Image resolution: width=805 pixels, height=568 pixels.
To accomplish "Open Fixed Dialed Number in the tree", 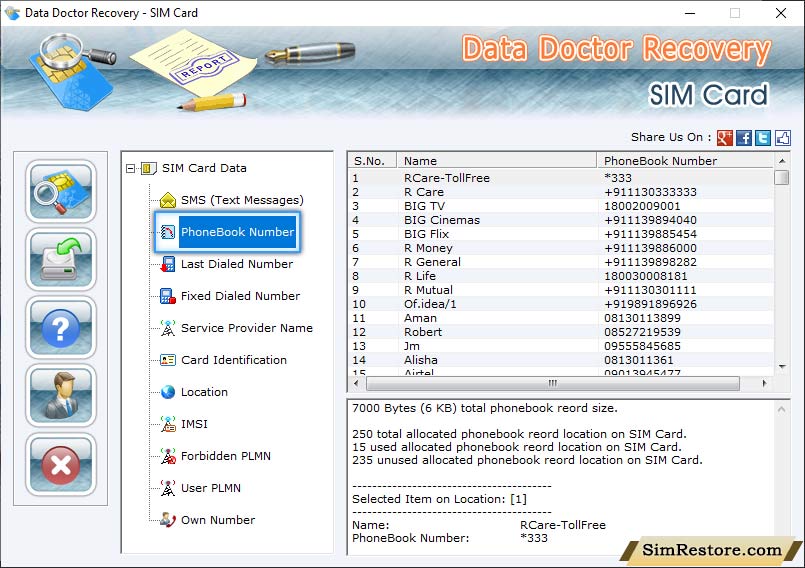I will 240,296.
